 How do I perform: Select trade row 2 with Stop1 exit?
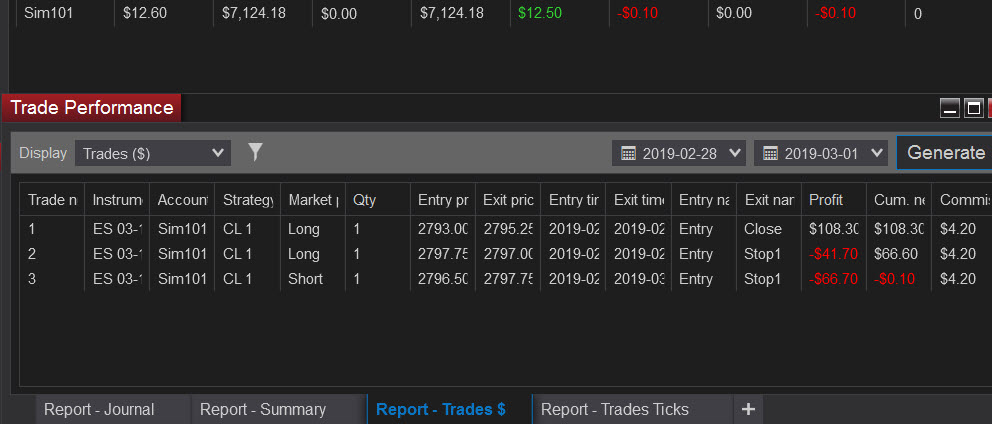point(505,254)
